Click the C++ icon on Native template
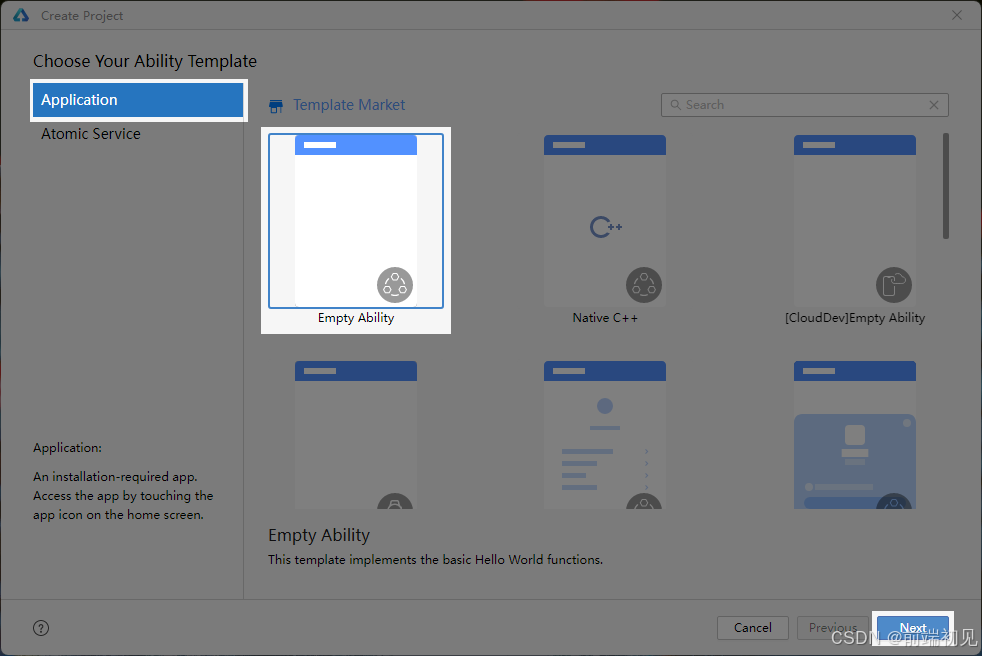 point(605,228)
